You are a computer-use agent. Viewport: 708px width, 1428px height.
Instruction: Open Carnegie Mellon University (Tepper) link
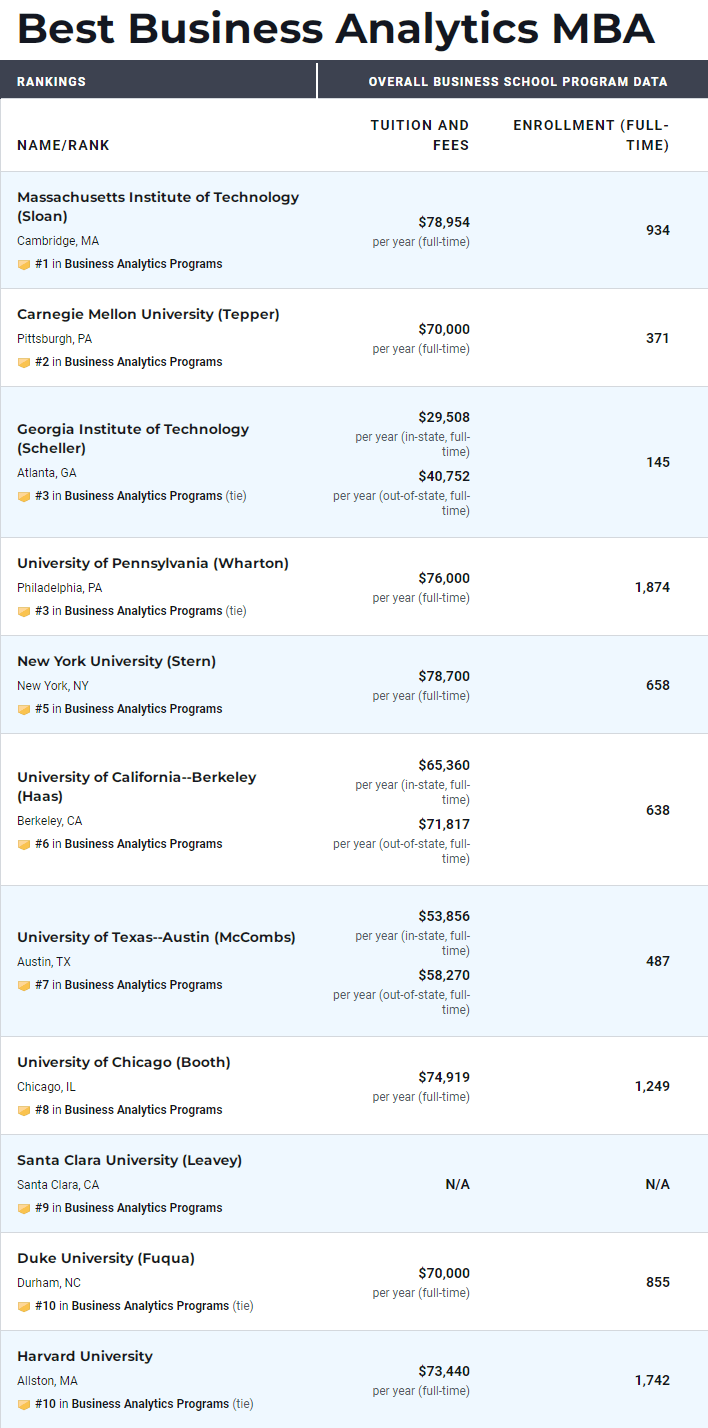click(148, 314)
